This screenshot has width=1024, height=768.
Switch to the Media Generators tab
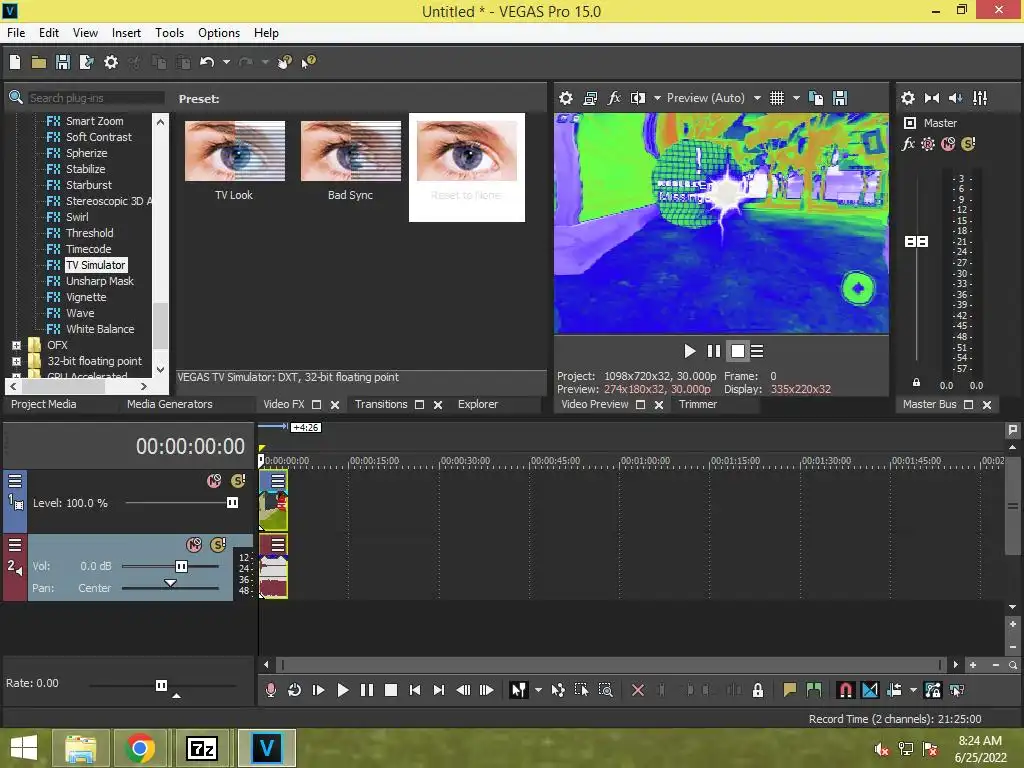170,404
